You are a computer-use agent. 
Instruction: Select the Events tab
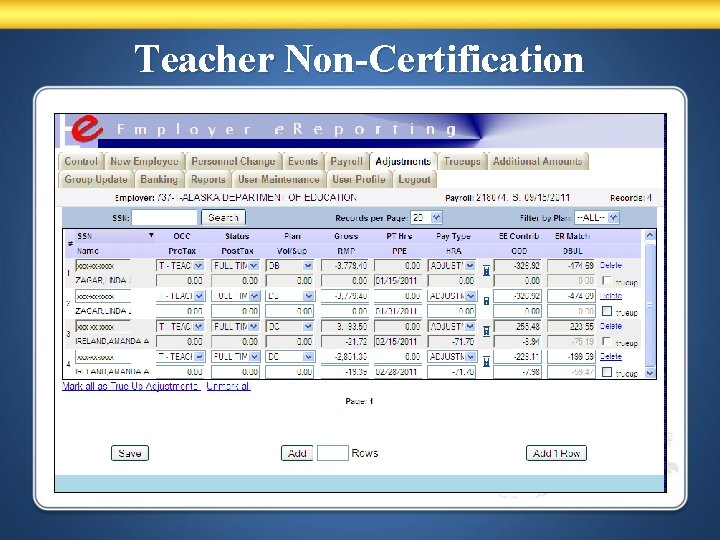pyautogui.click(x=303, y=161)
